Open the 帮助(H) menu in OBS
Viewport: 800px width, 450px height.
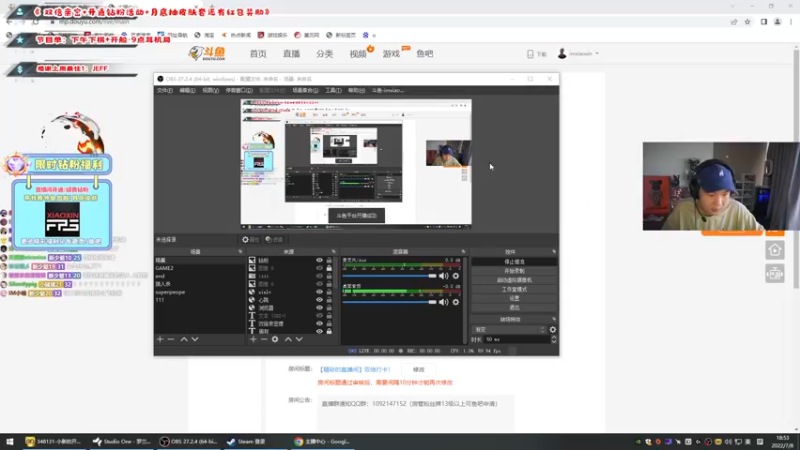356,90
